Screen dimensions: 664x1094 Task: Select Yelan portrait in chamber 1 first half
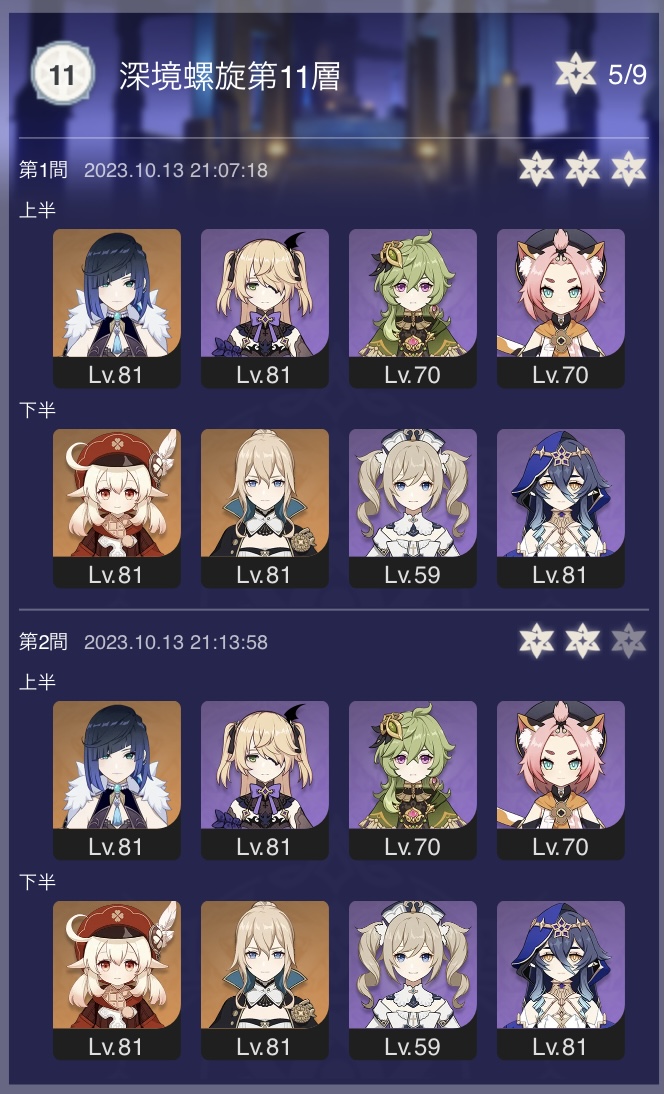(x=116, y=308)
